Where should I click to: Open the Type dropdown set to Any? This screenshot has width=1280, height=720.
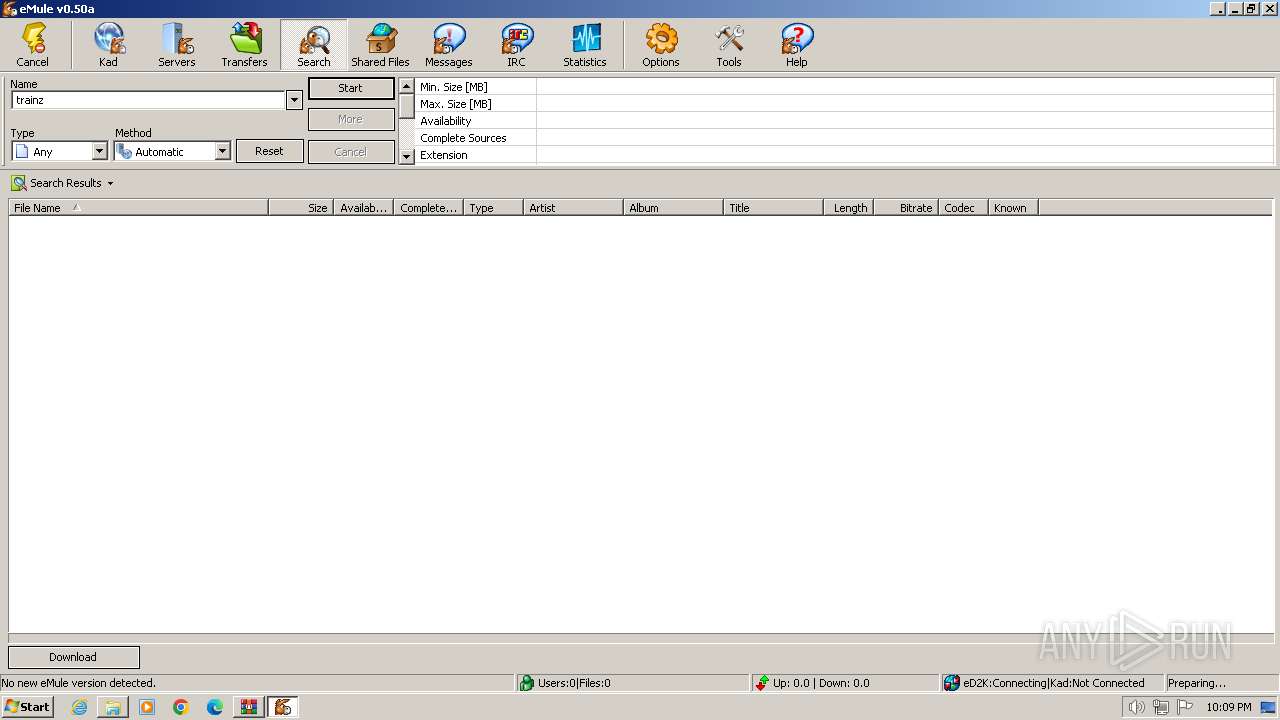point(99,151)
